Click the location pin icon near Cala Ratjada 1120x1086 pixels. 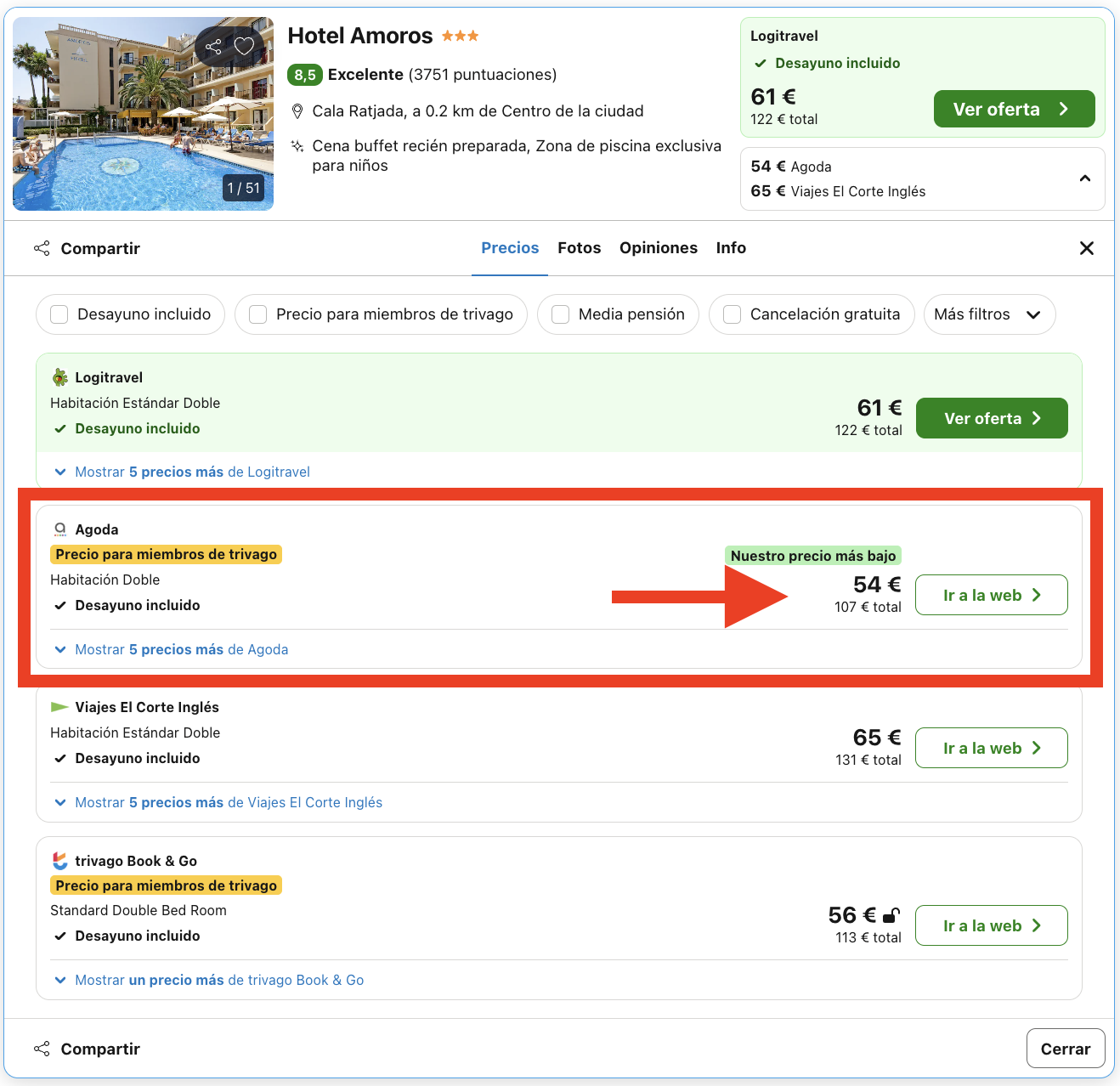(x=297, y=110)
